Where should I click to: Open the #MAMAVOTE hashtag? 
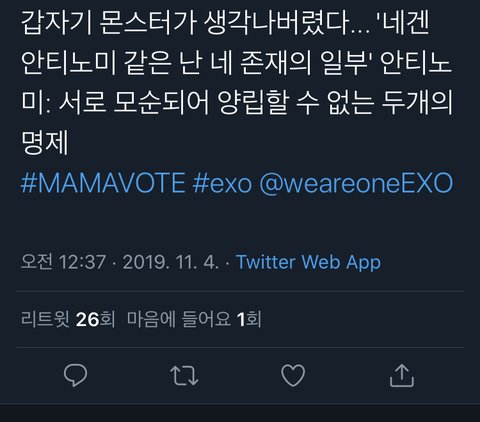(x=103, y=183)
